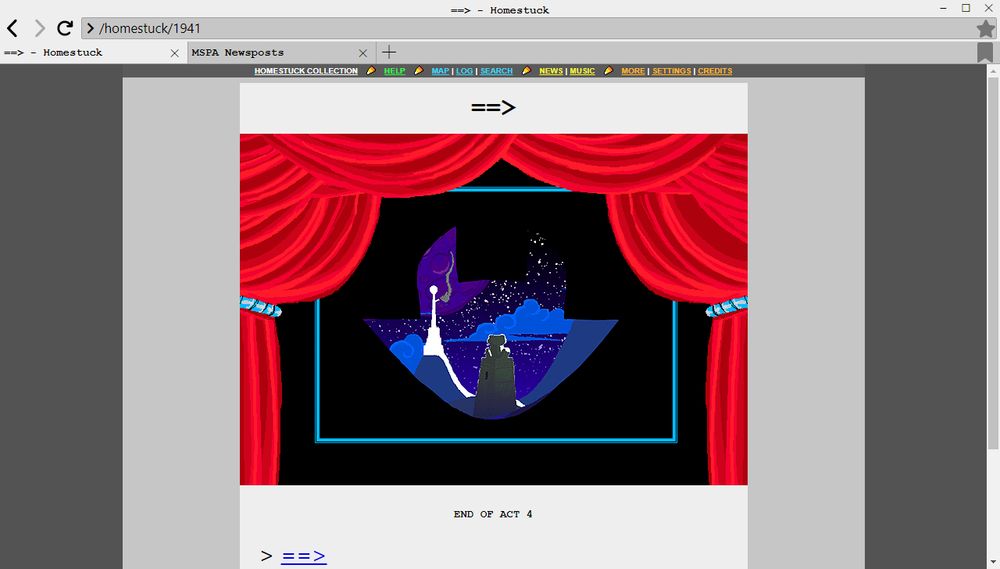This screenshot has height=569, width=1000.
Task: Click the vertical page scrollbar
Action: [x=992, y=262]
